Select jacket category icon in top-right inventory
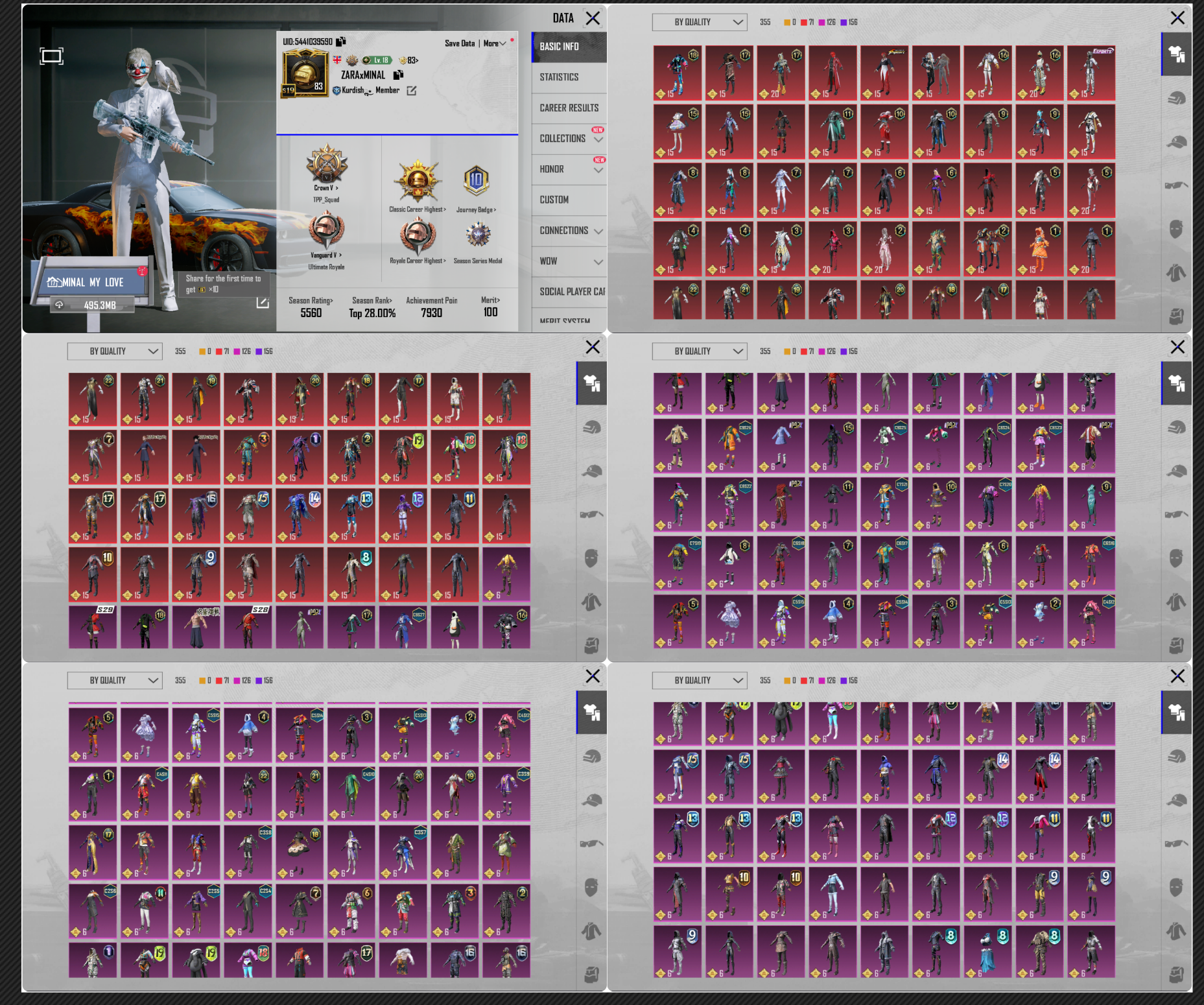1204x1005 pixels. tap(1176, 272)
